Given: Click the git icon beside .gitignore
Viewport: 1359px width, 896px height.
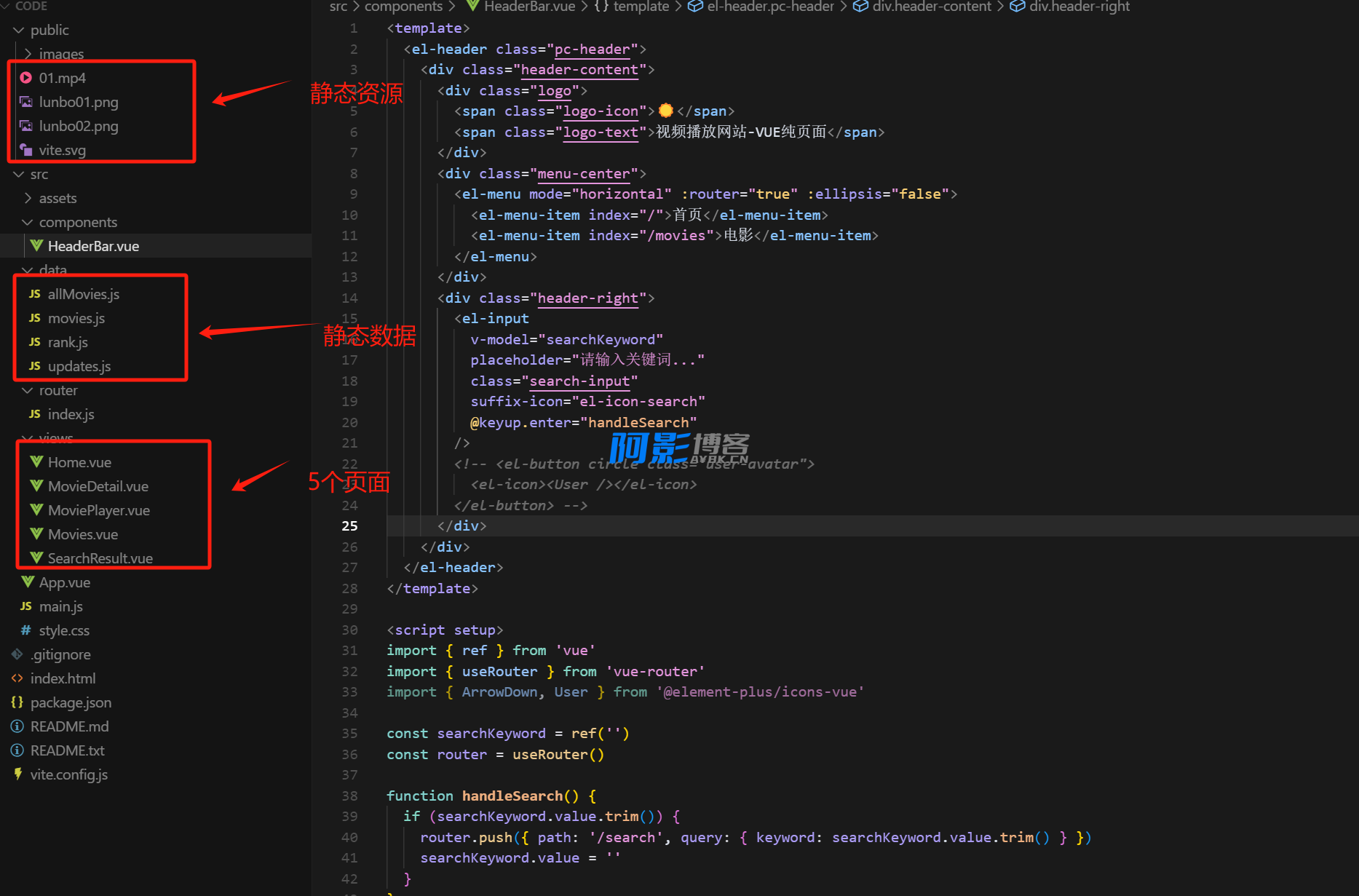Looking at the screenshot, I should click(x=17, y=654).
